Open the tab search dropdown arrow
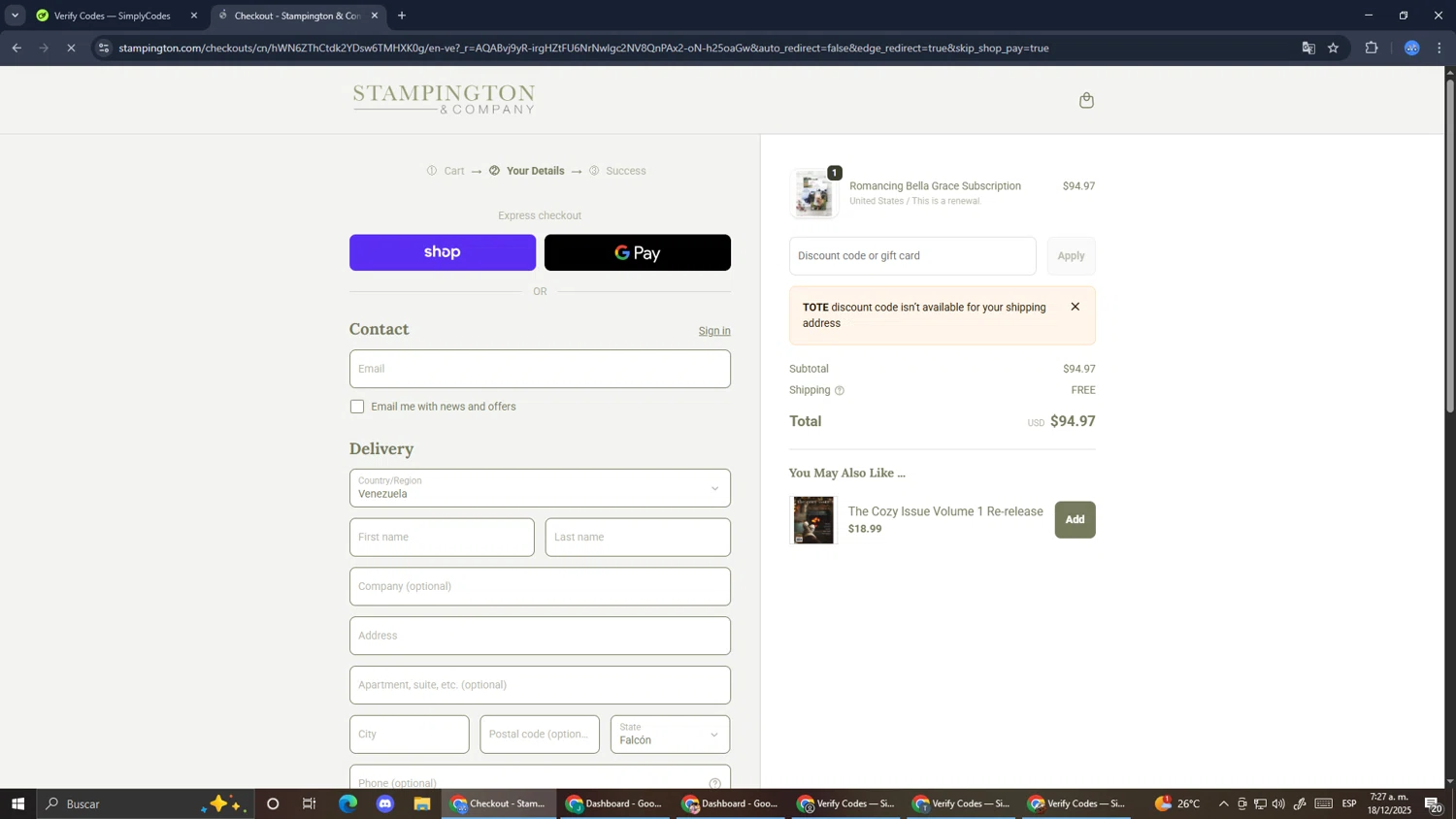Screen dimensions: 1456x819 15,16
